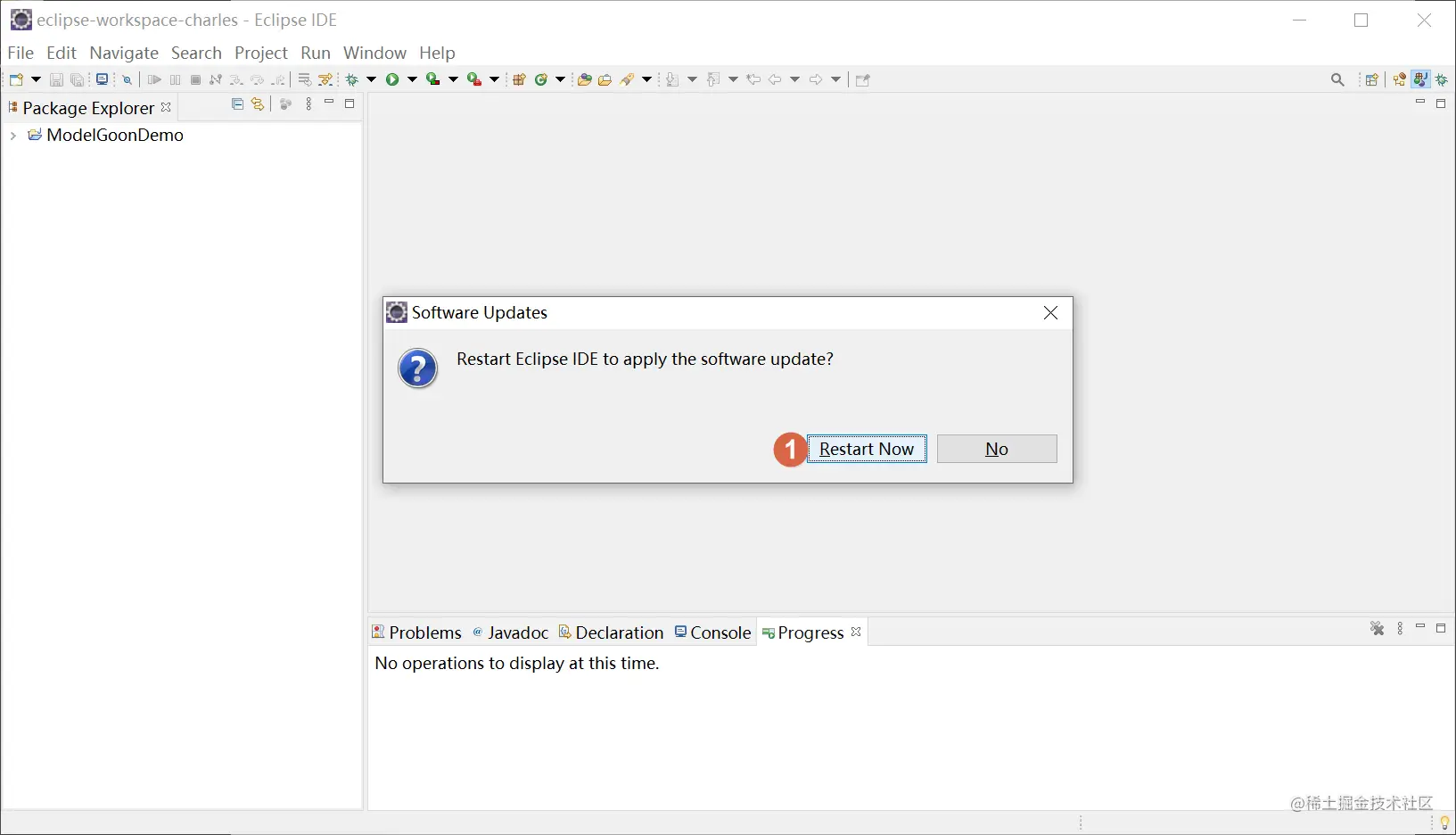Open the New Java Class dropdown arrow

pyautogui.click(x=560, y=79)
